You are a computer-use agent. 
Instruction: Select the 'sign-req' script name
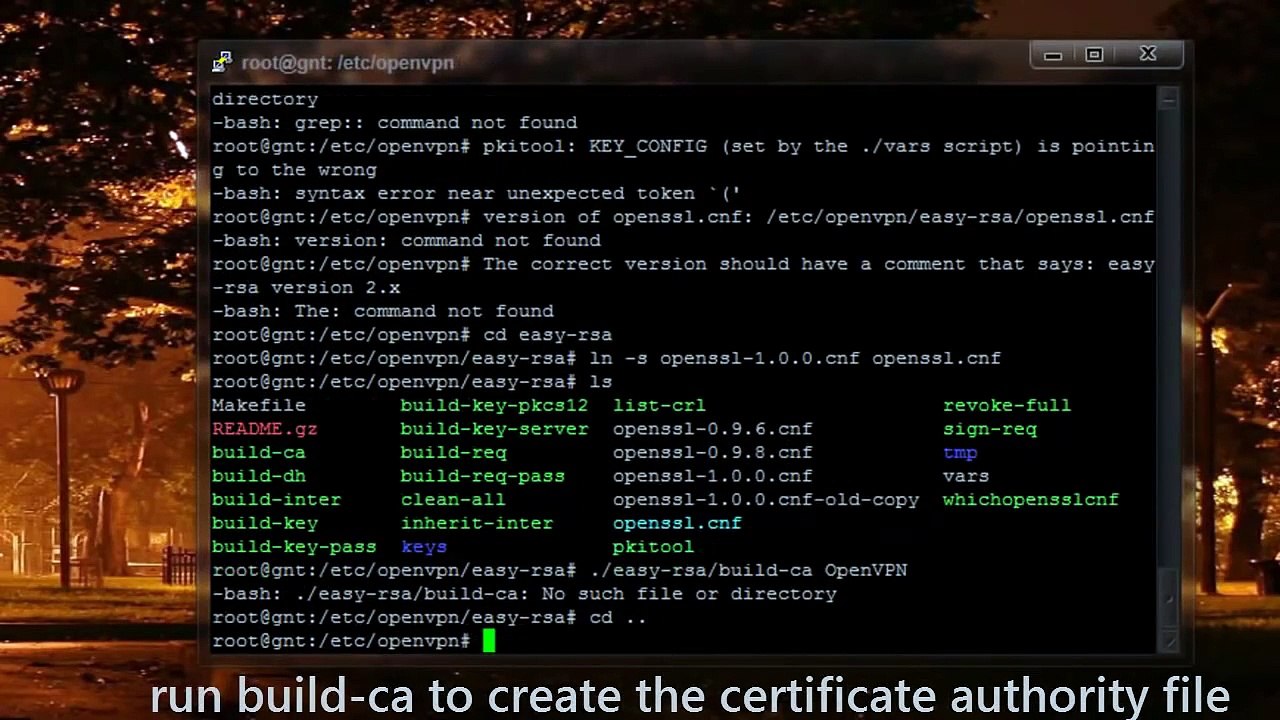click(x=990, y=429)
